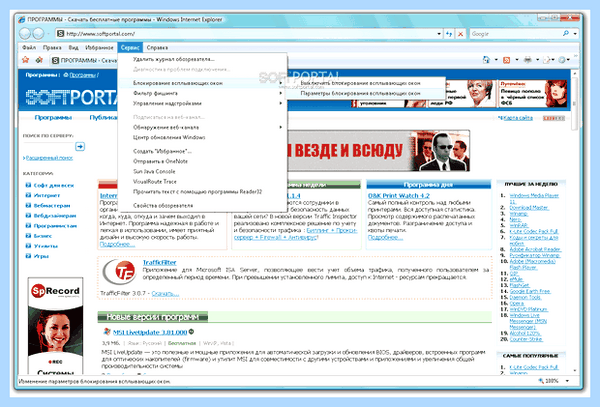The width and height of the screenshot is (600, 407).
Task: Open the Правка menu
Action: [x=52, y=47]
